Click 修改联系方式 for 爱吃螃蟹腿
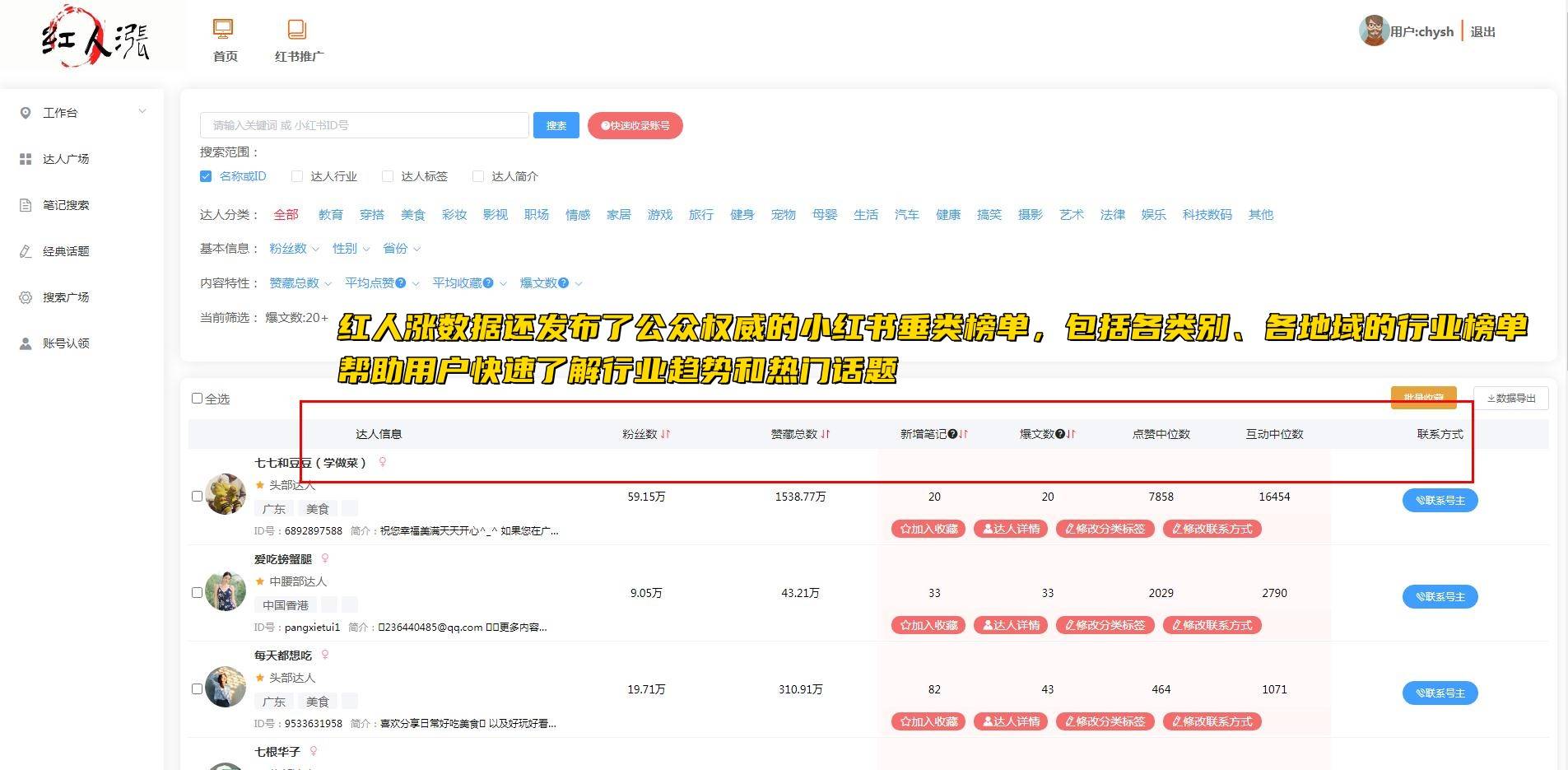1568x770 pixels. [x=1212, y=625]
